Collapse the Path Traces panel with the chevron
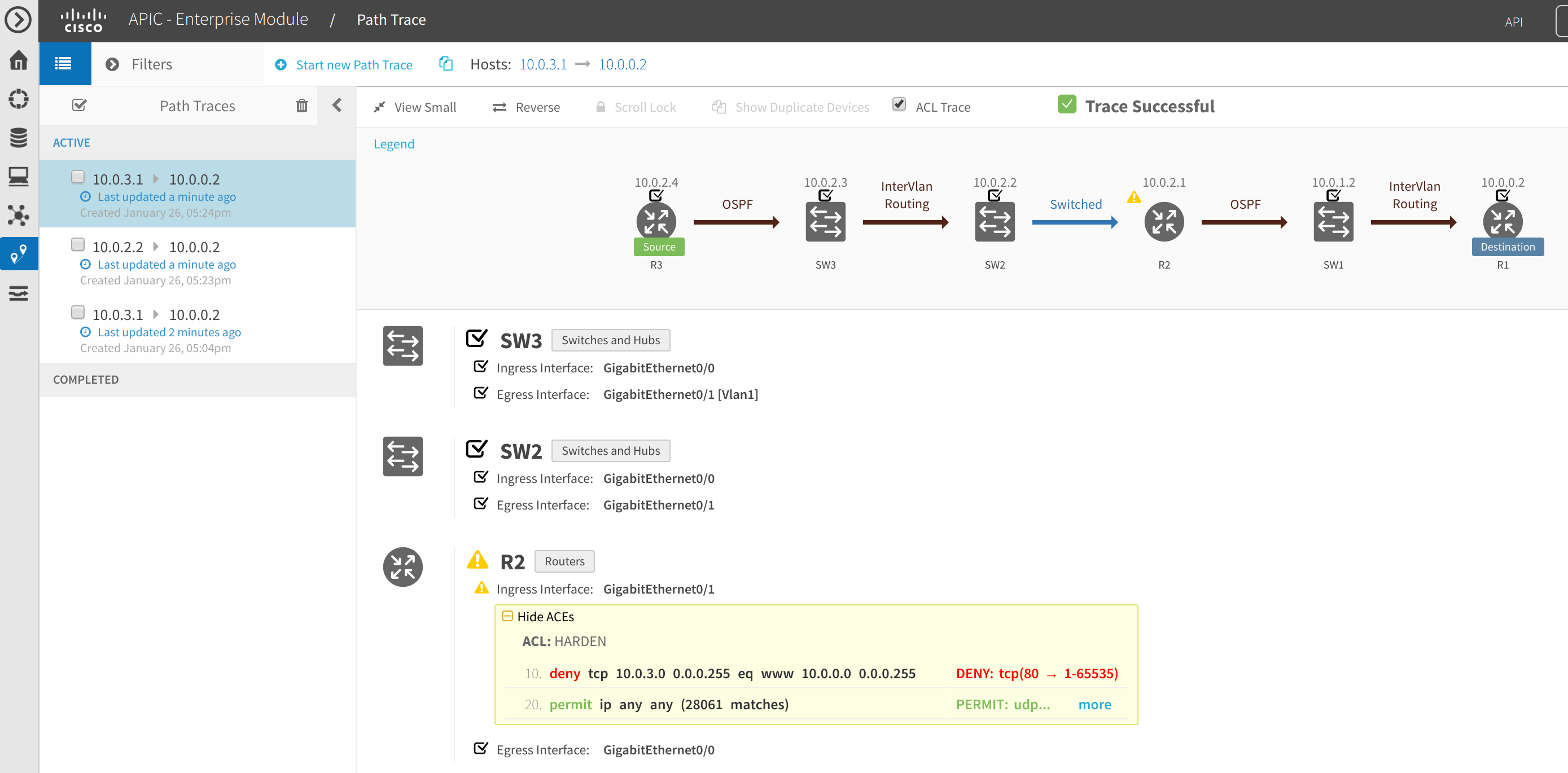1568x773 pixels. 337,105
